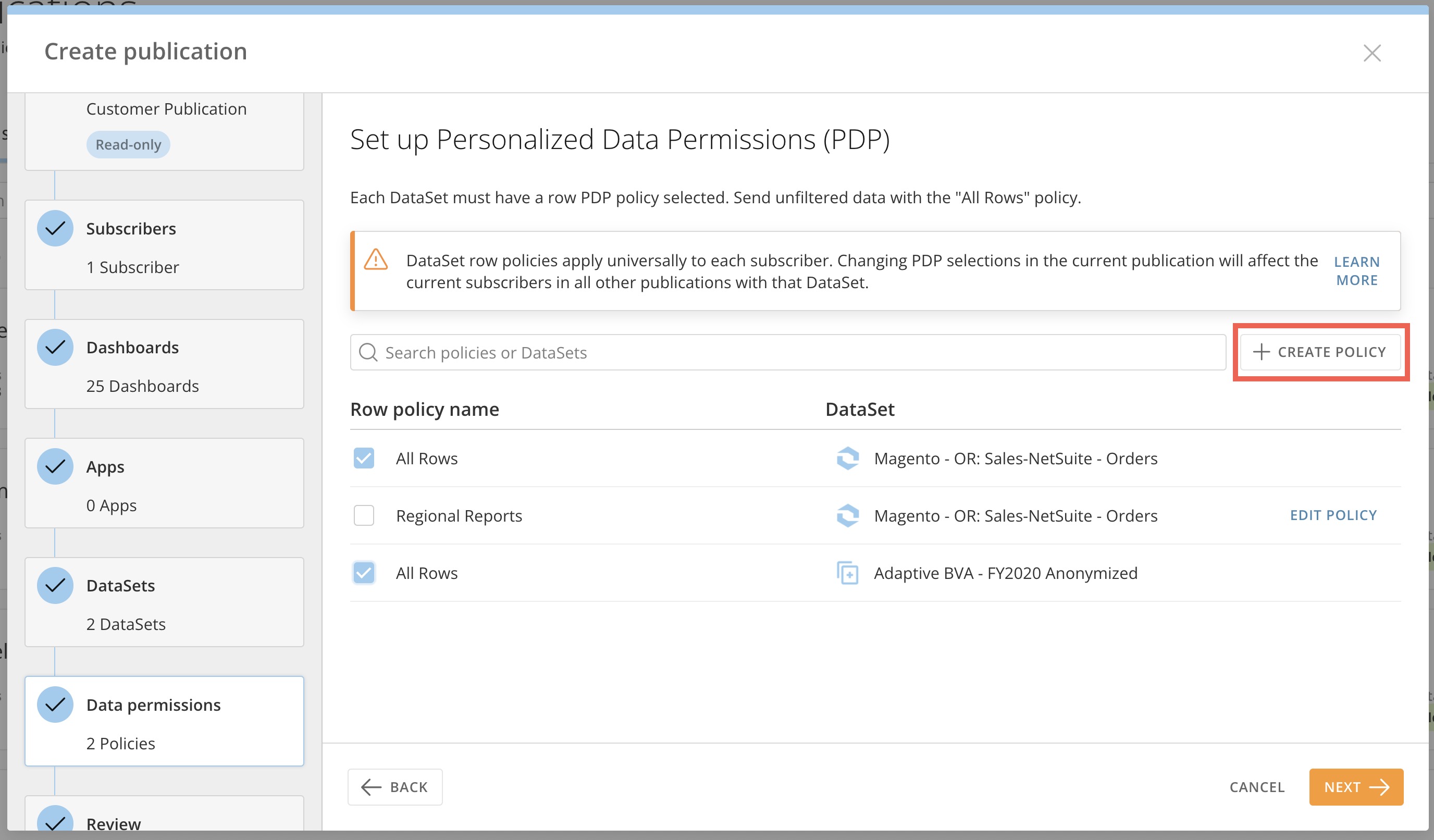Screen dimensions: 1434x840
Task: Click the Create Policy button
Action: point(1320,352)
